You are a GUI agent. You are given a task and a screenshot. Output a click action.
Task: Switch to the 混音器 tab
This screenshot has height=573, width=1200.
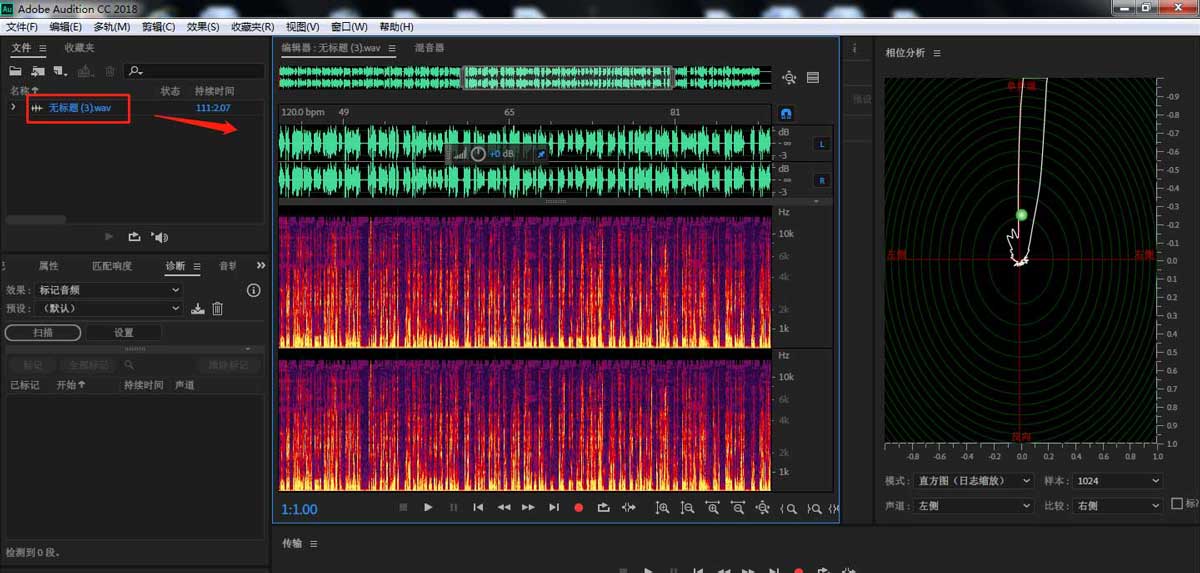[x=429, y=48]
